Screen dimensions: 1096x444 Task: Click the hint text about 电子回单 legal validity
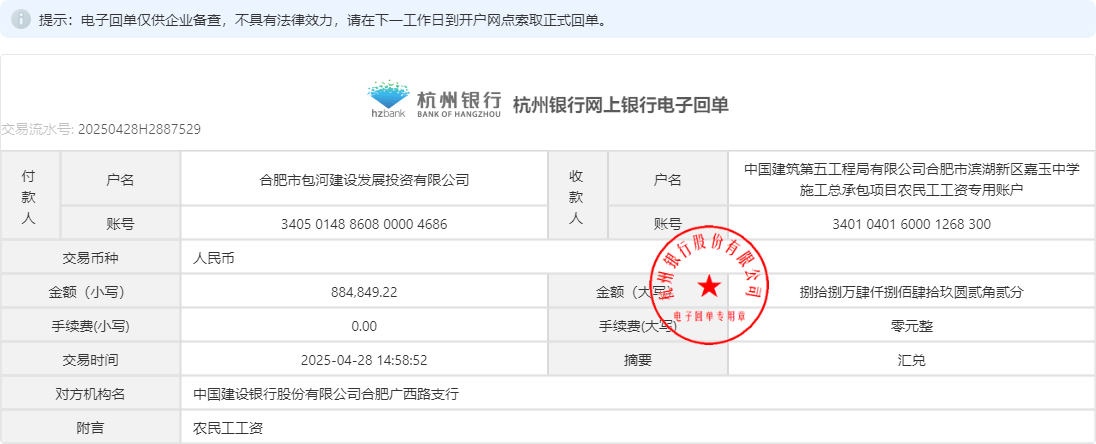coord(320,20)
